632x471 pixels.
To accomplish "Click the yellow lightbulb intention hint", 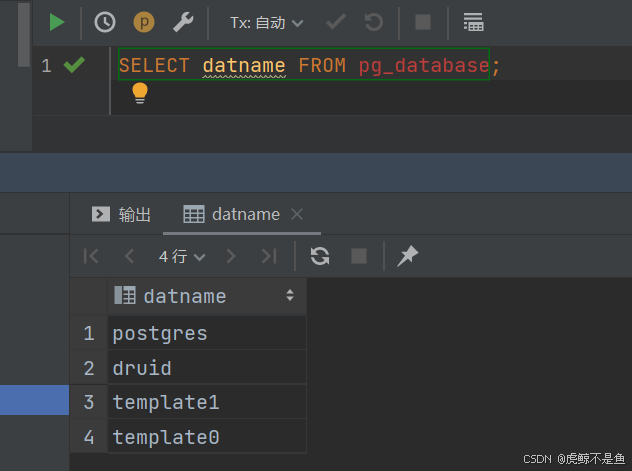I will [x=140, y=94].
